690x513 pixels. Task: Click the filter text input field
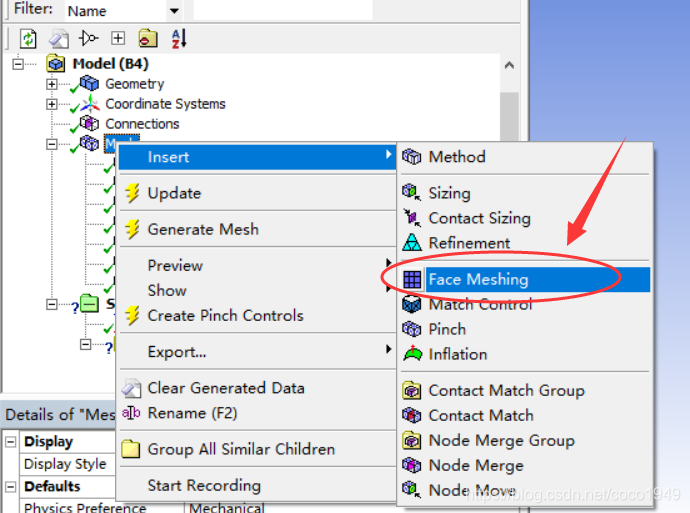(283, 10)
